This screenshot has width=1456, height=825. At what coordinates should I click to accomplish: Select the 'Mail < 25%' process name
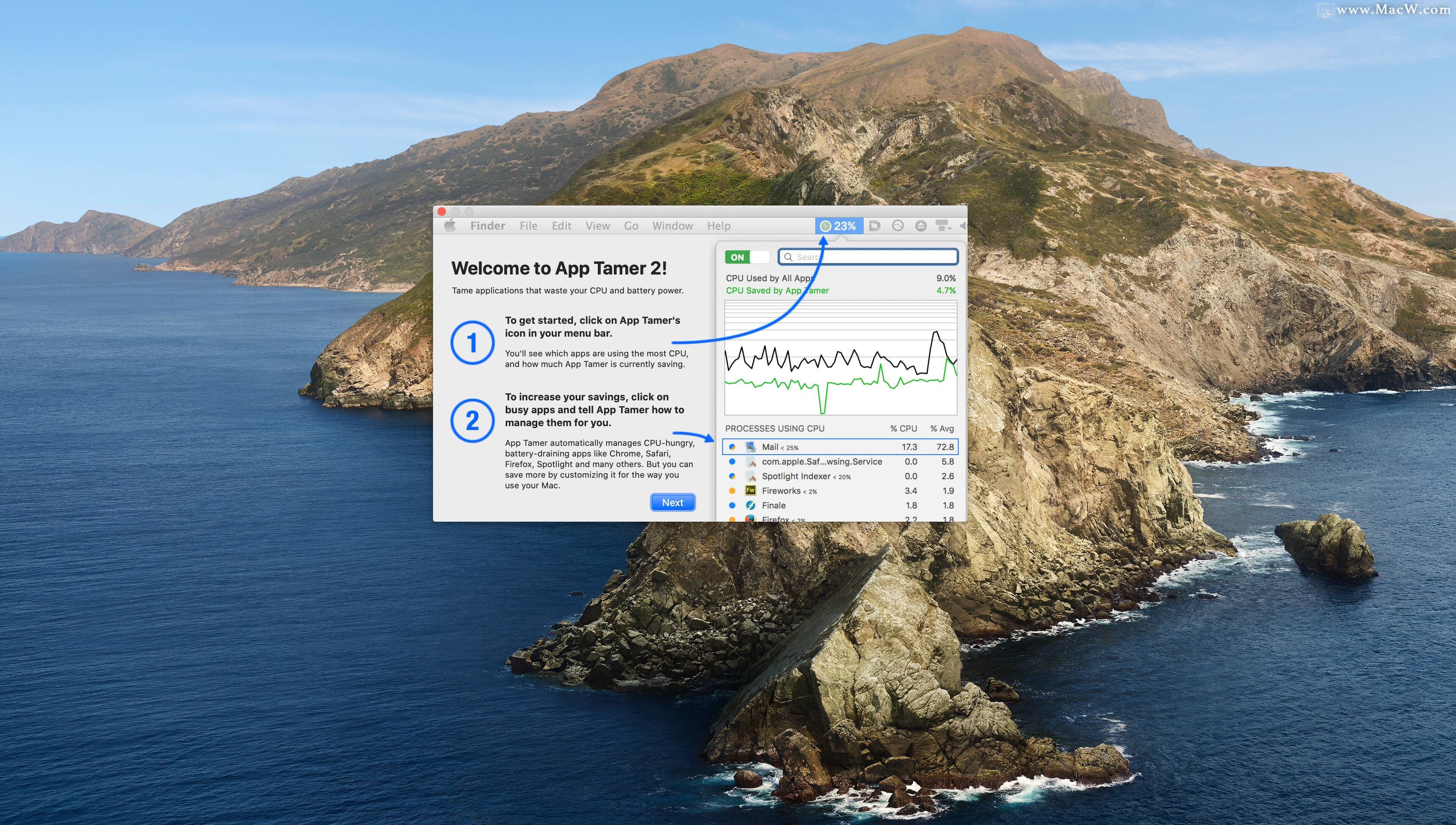[x=780, y=447]
